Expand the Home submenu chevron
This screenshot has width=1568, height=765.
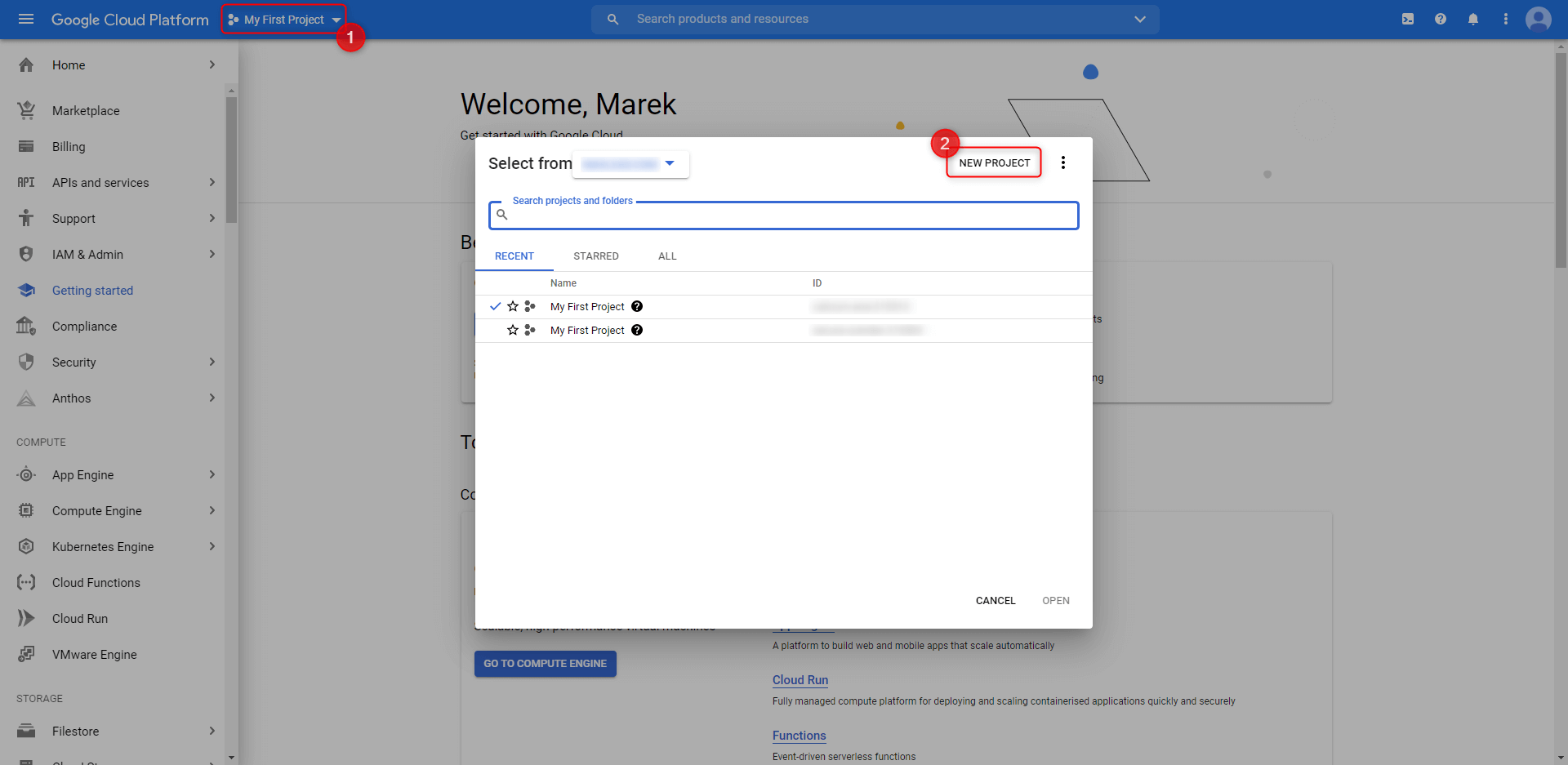[x=212, y=64]
